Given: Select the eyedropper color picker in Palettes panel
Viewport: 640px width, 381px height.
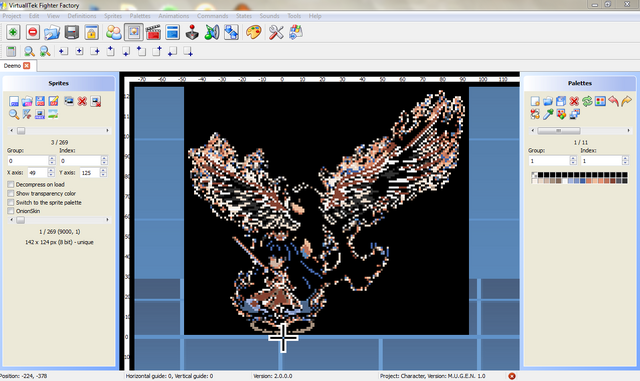Looking at the screenshot, I should [548, 114].
